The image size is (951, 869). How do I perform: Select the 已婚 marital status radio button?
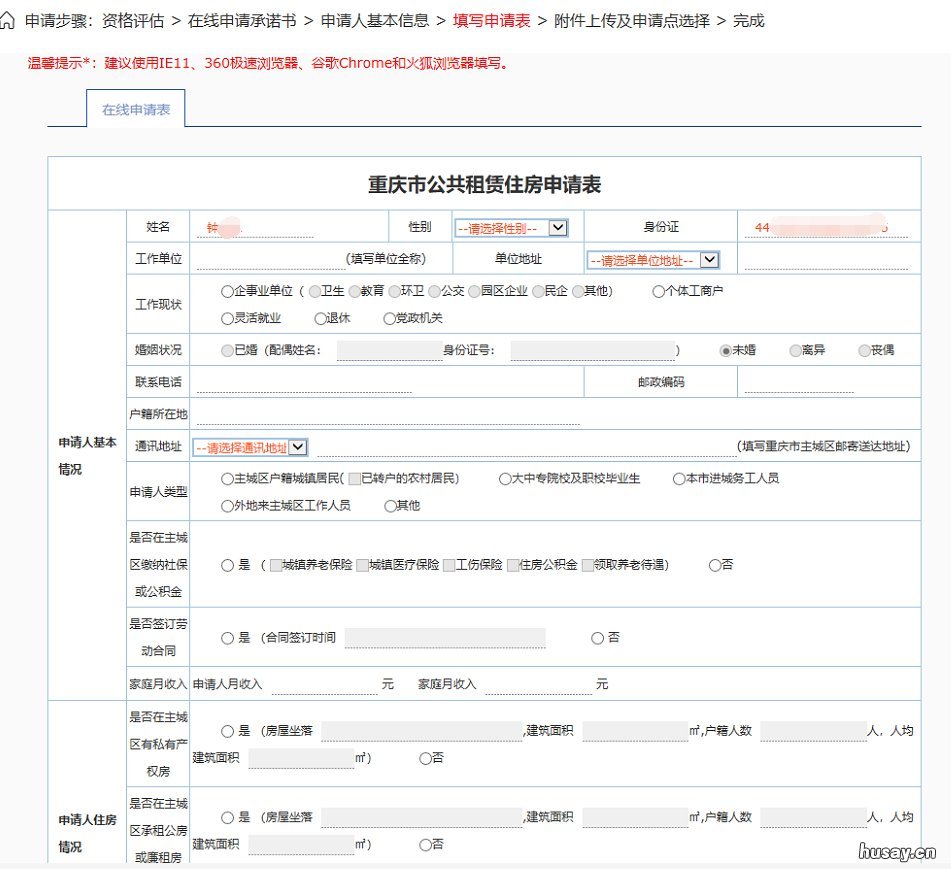(x=227, y=350)
